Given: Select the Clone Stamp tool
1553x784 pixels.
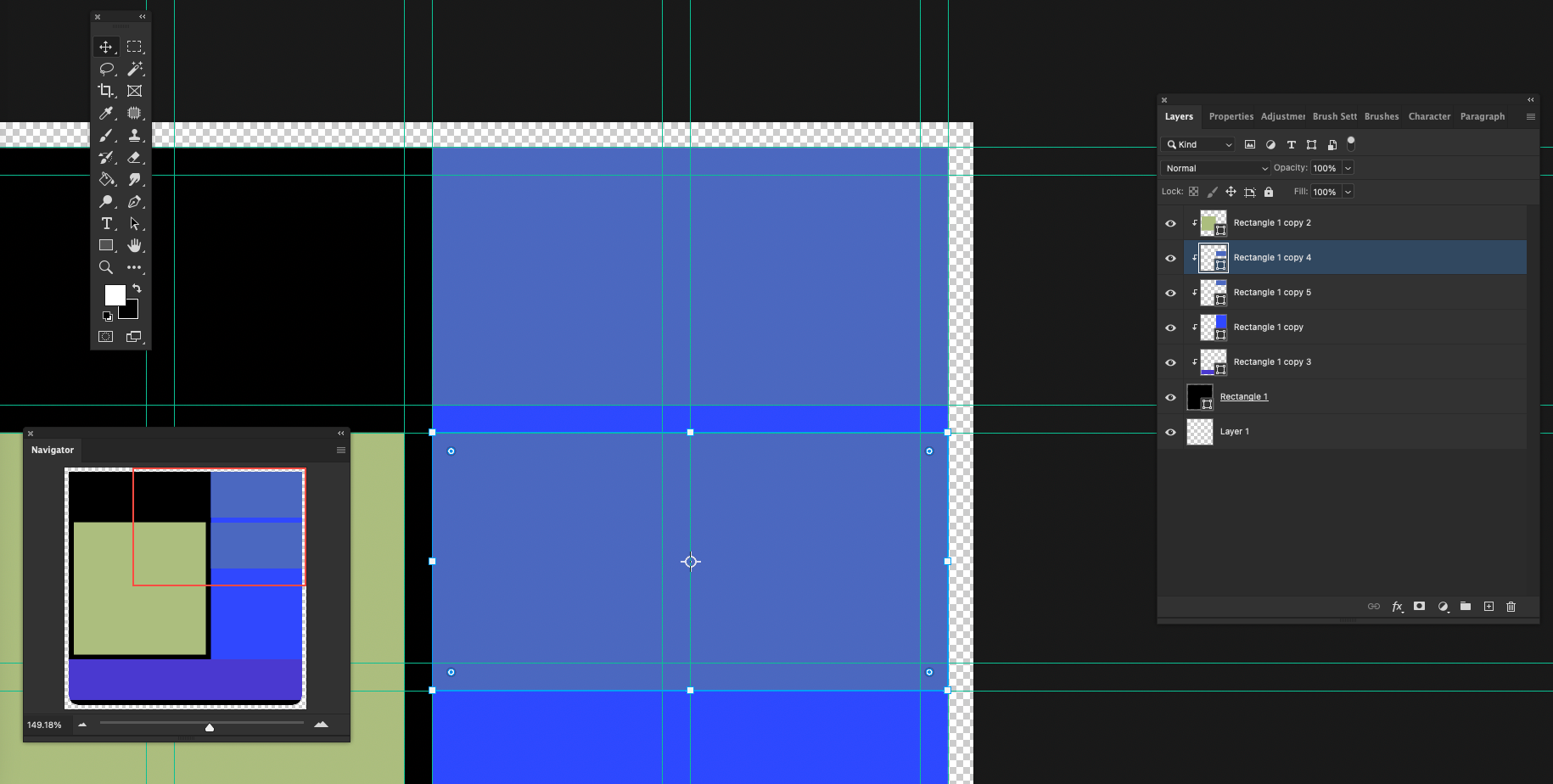Looking at the screenshot, I should click(134, 135).
